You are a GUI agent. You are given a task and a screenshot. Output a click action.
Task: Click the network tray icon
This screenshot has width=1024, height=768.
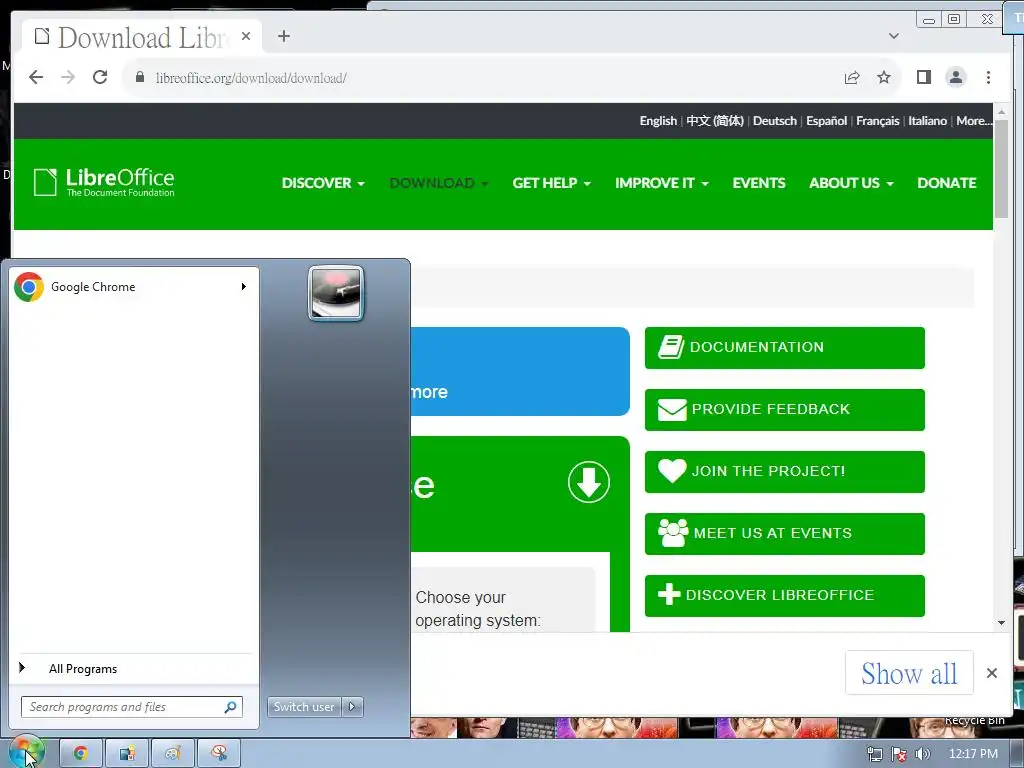pos(874,754)
